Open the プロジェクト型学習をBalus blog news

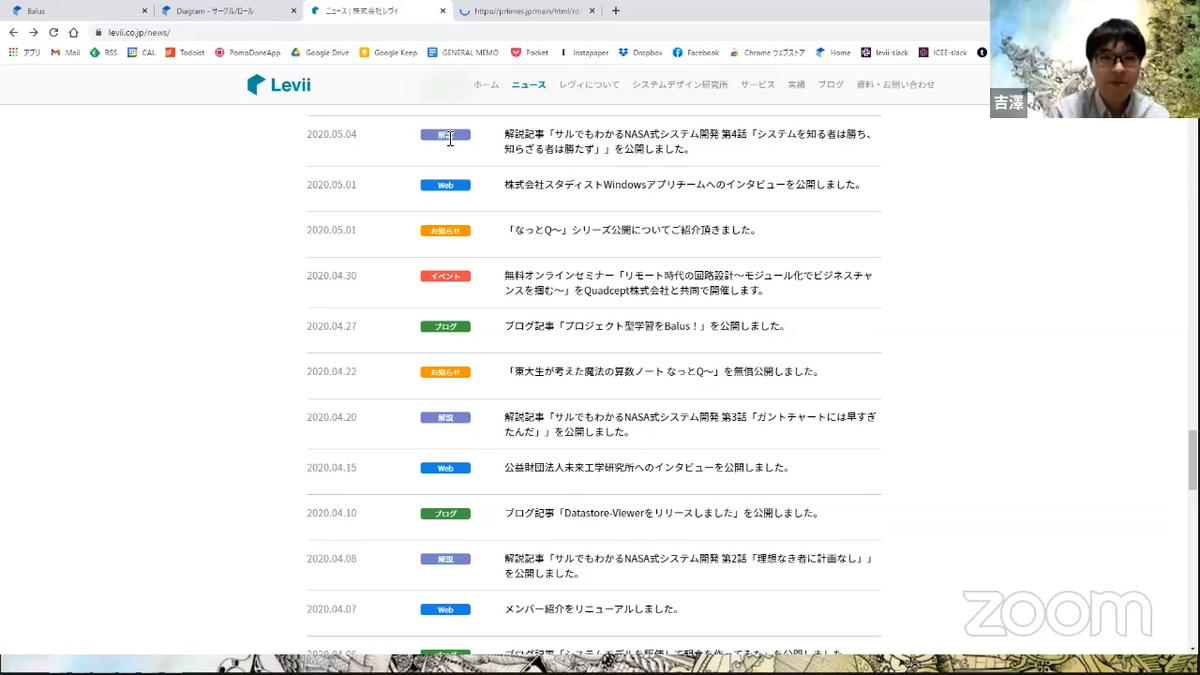tap(645, 326)
